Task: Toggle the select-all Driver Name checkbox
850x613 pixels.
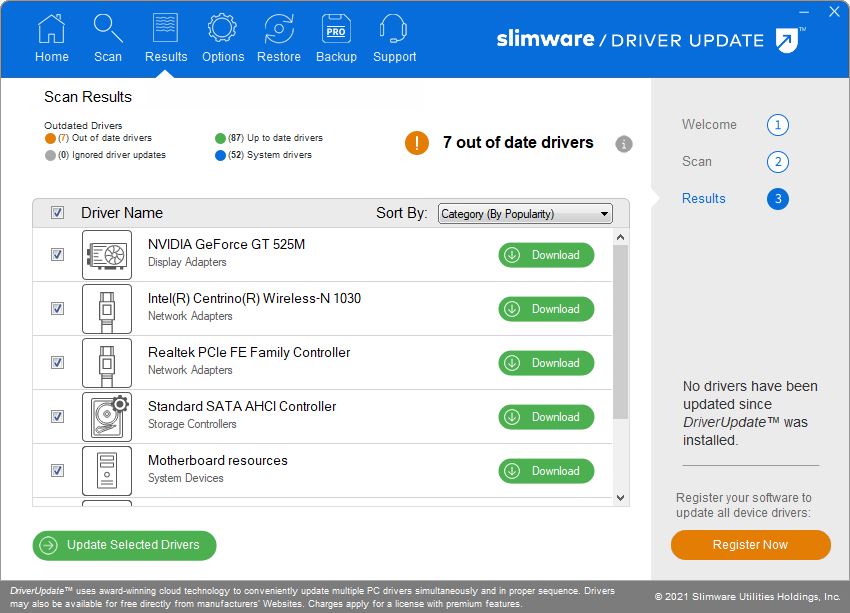Action: 57,212
